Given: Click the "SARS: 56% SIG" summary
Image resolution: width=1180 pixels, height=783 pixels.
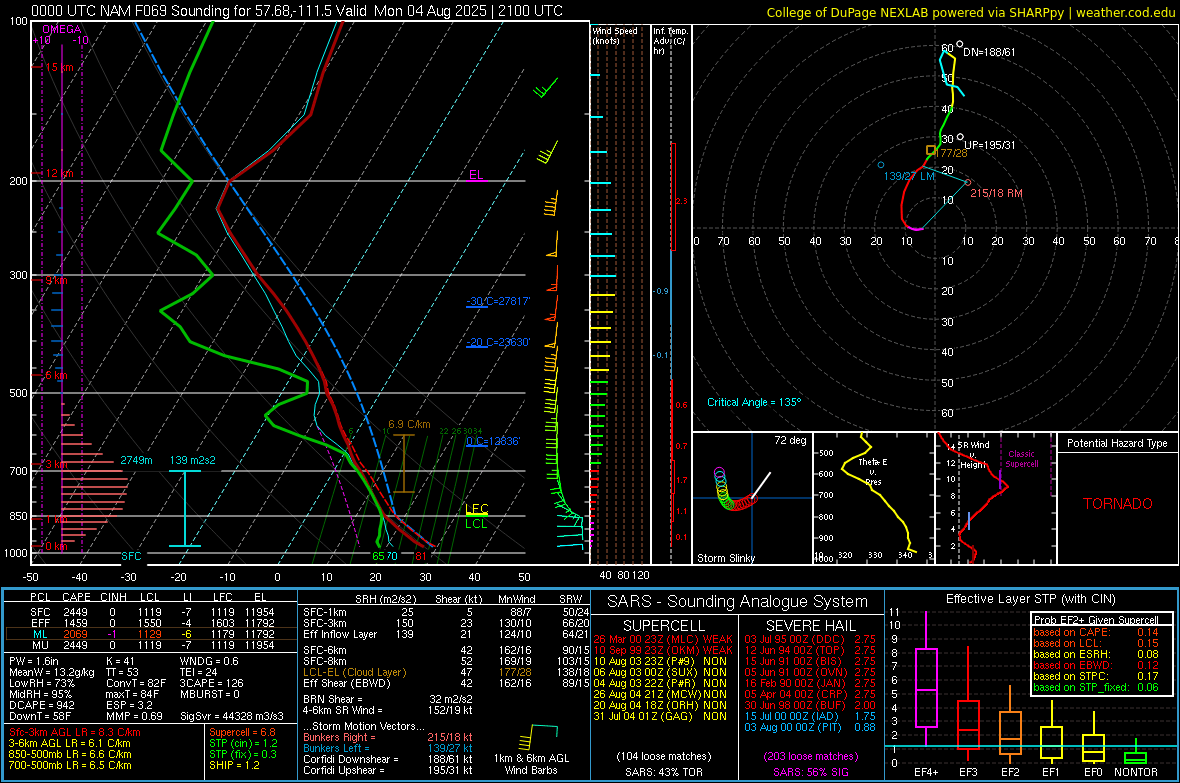Looking at the screenshot, I should pyautogui.click(x=810, y=773).
